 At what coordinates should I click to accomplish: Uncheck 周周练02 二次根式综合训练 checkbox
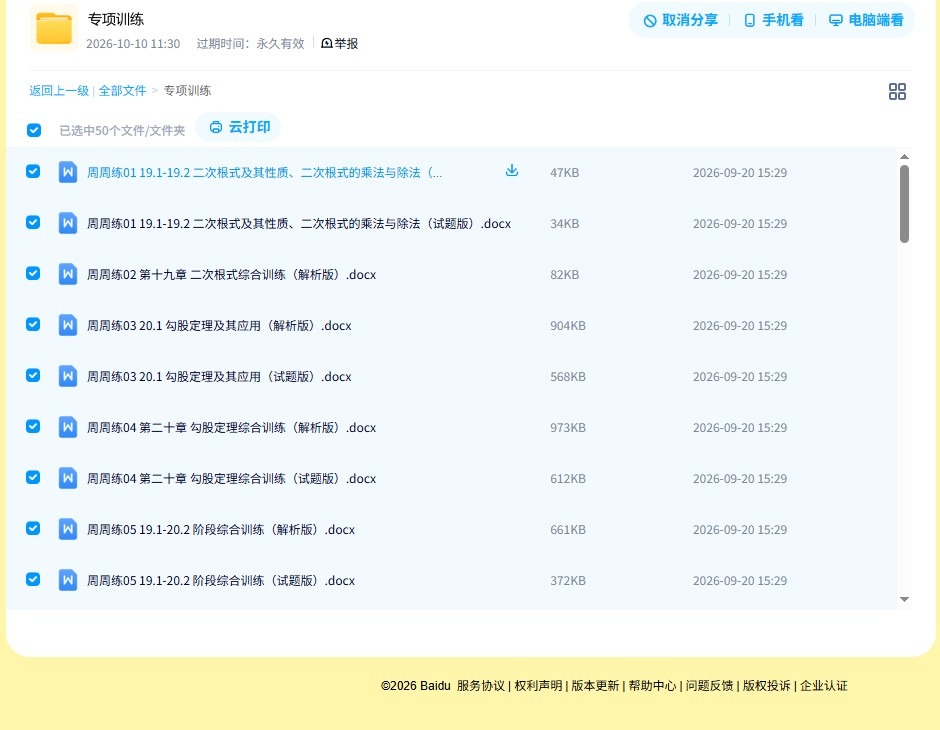[x=33, y=273]
